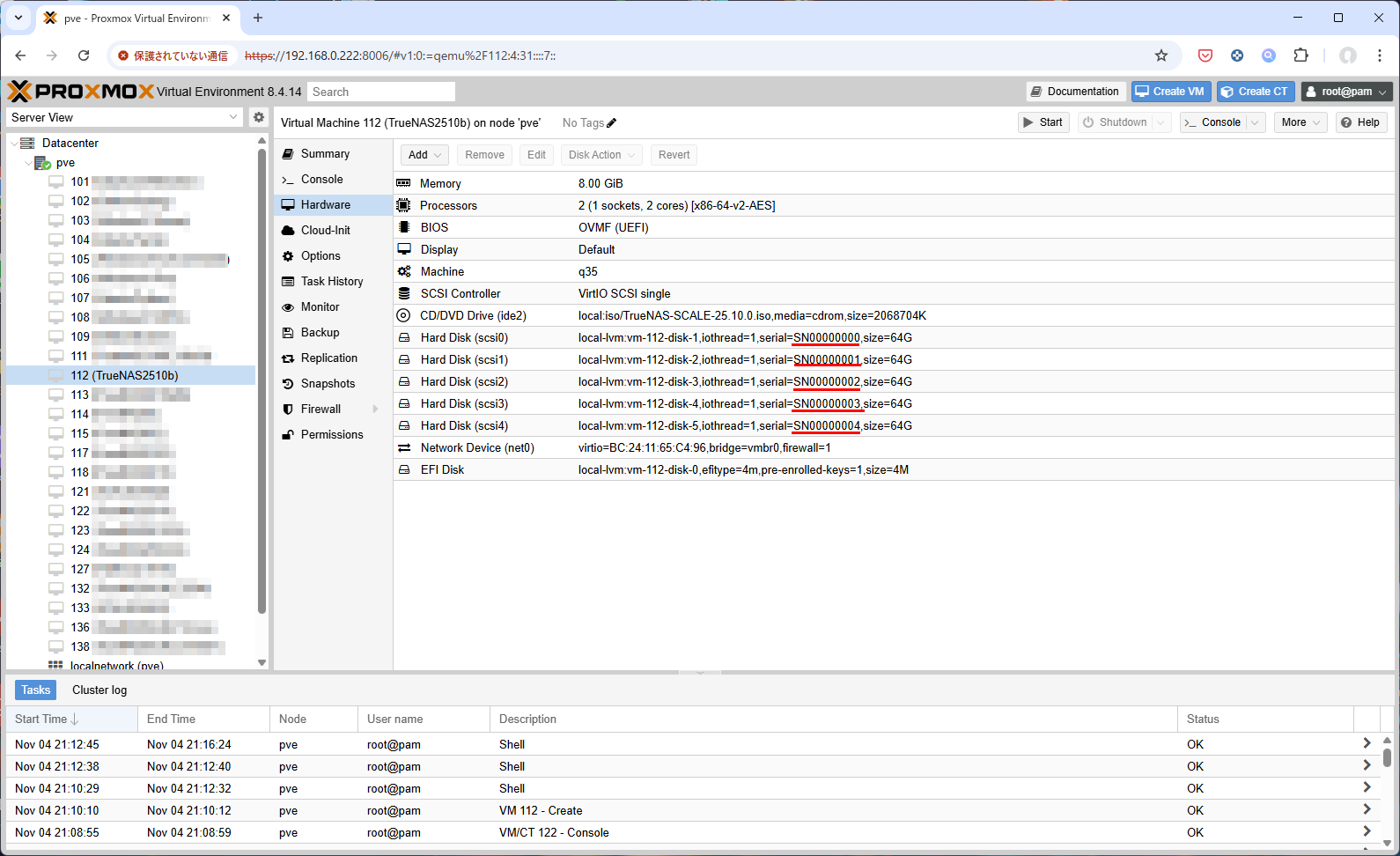Open the Server View dropdown
The width and height of the screenshot is (1400, 856).
[x=124, y=117]
